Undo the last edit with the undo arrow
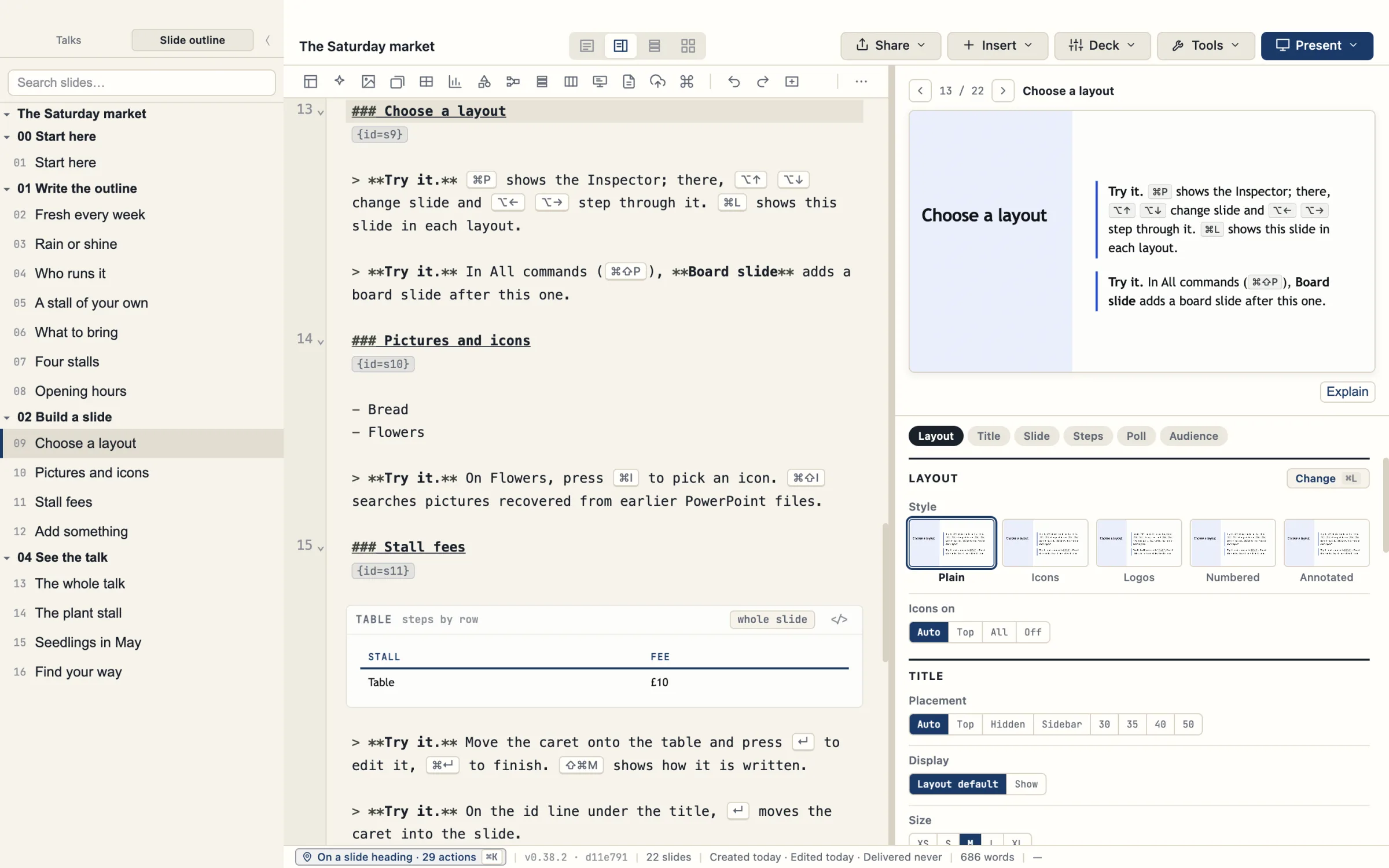1389x868 pixels. point(734,82)
